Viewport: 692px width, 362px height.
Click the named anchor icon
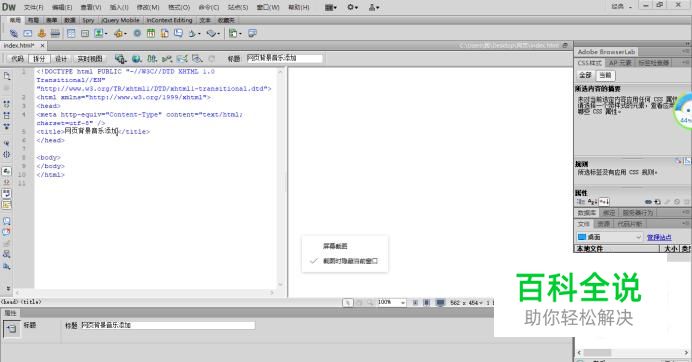(x=41, y=33)
